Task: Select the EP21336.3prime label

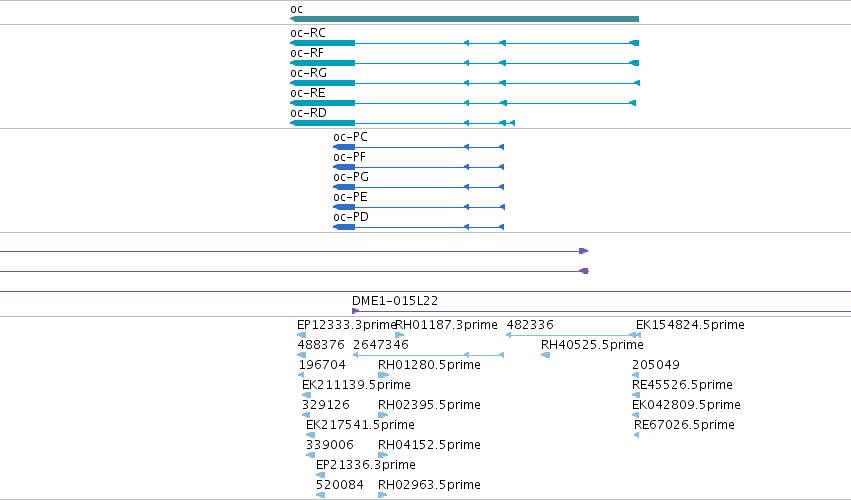Action: (x=366, y=465)
